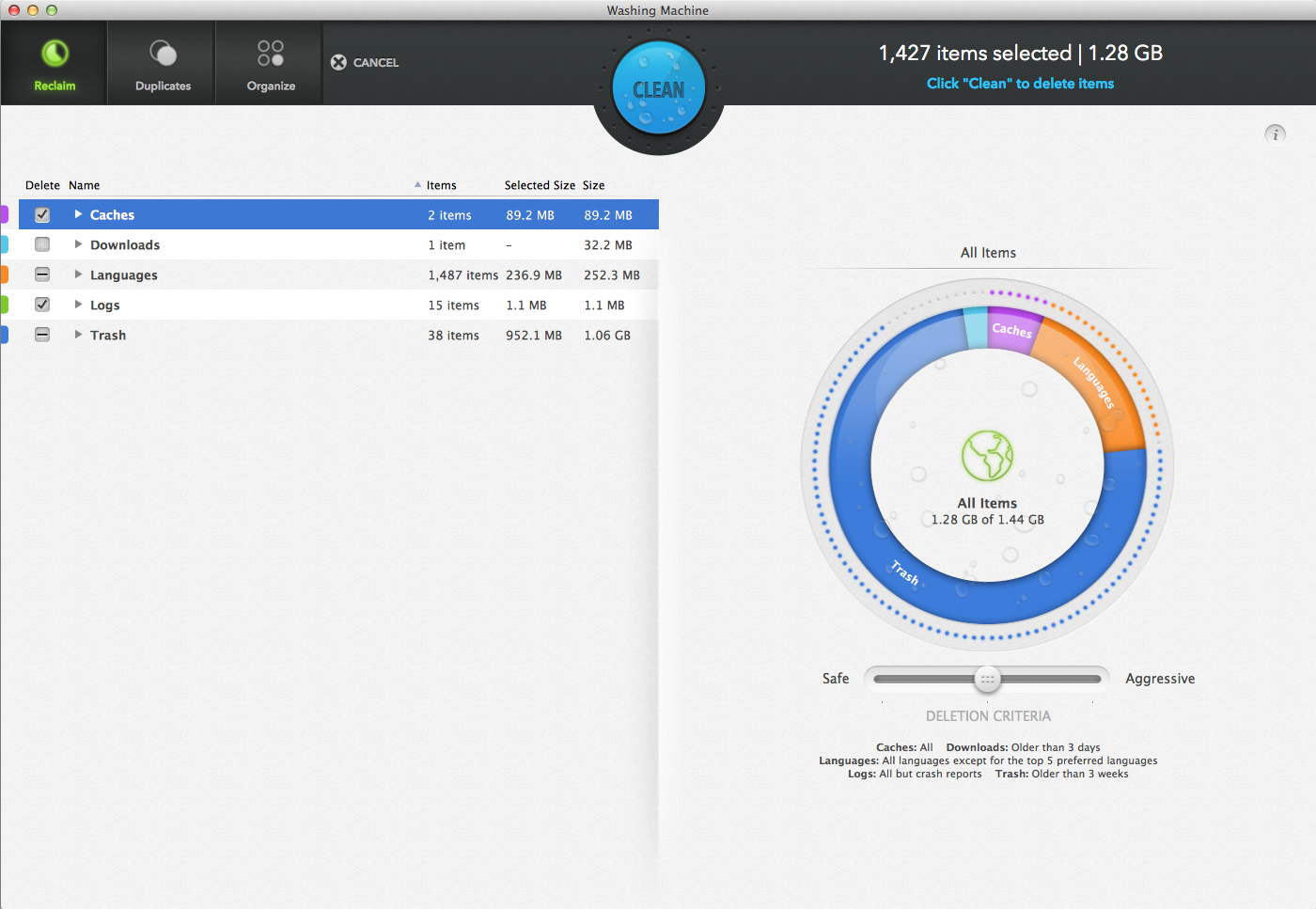Expand the Logs row
Screen dimensions: 1316x909
(78, 305)
